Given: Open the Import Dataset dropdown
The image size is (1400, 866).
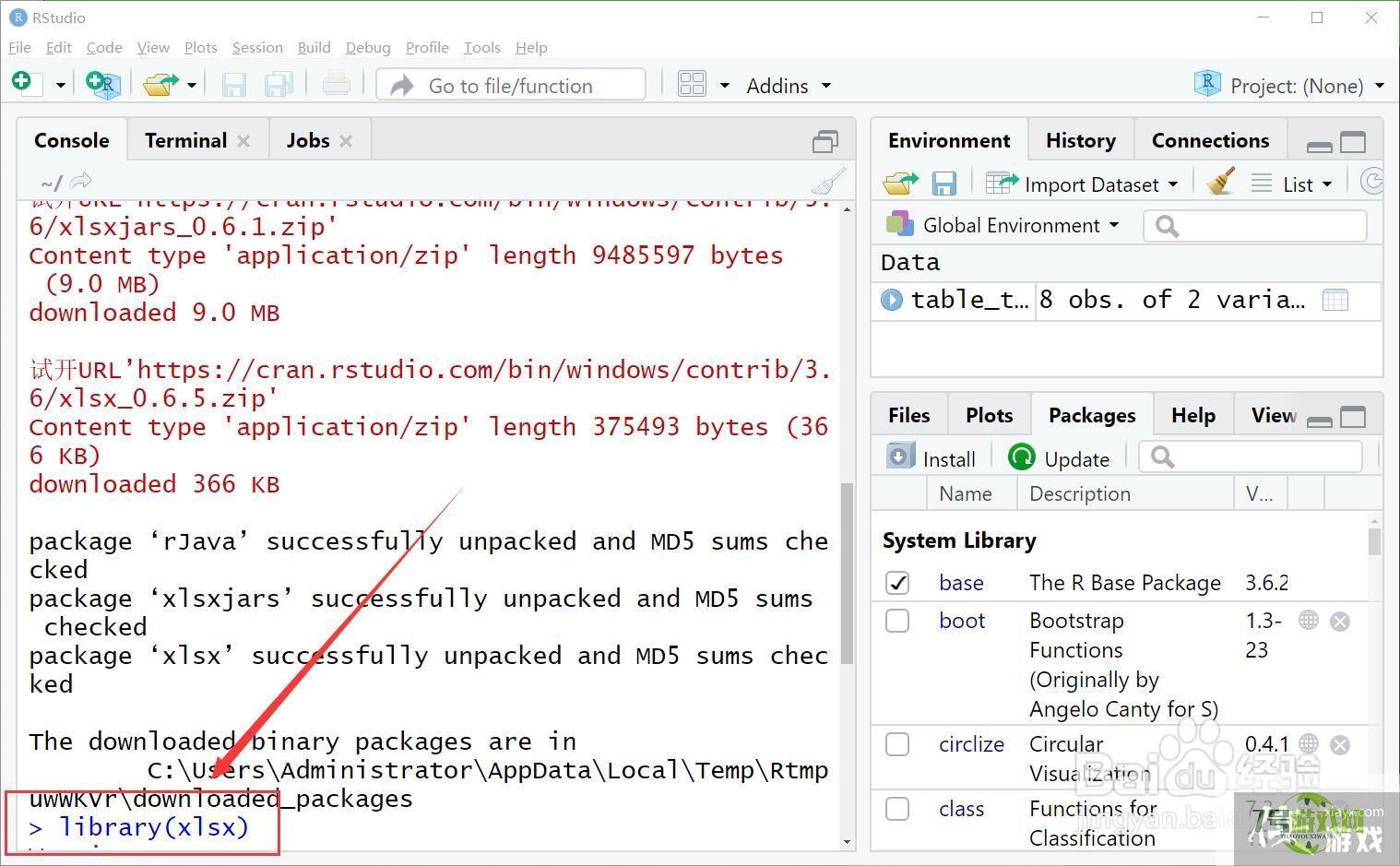Looking at the screenshot, I should click(x=1082, y=184).
